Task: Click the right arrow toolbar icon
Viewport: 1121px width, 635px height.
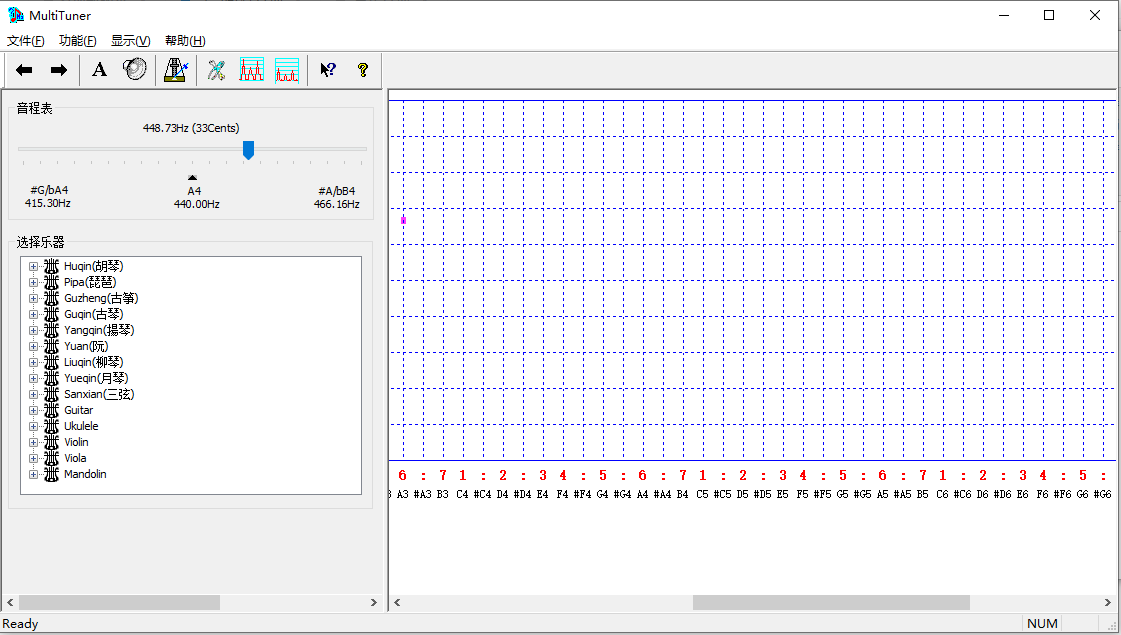Action: point(59,70)
